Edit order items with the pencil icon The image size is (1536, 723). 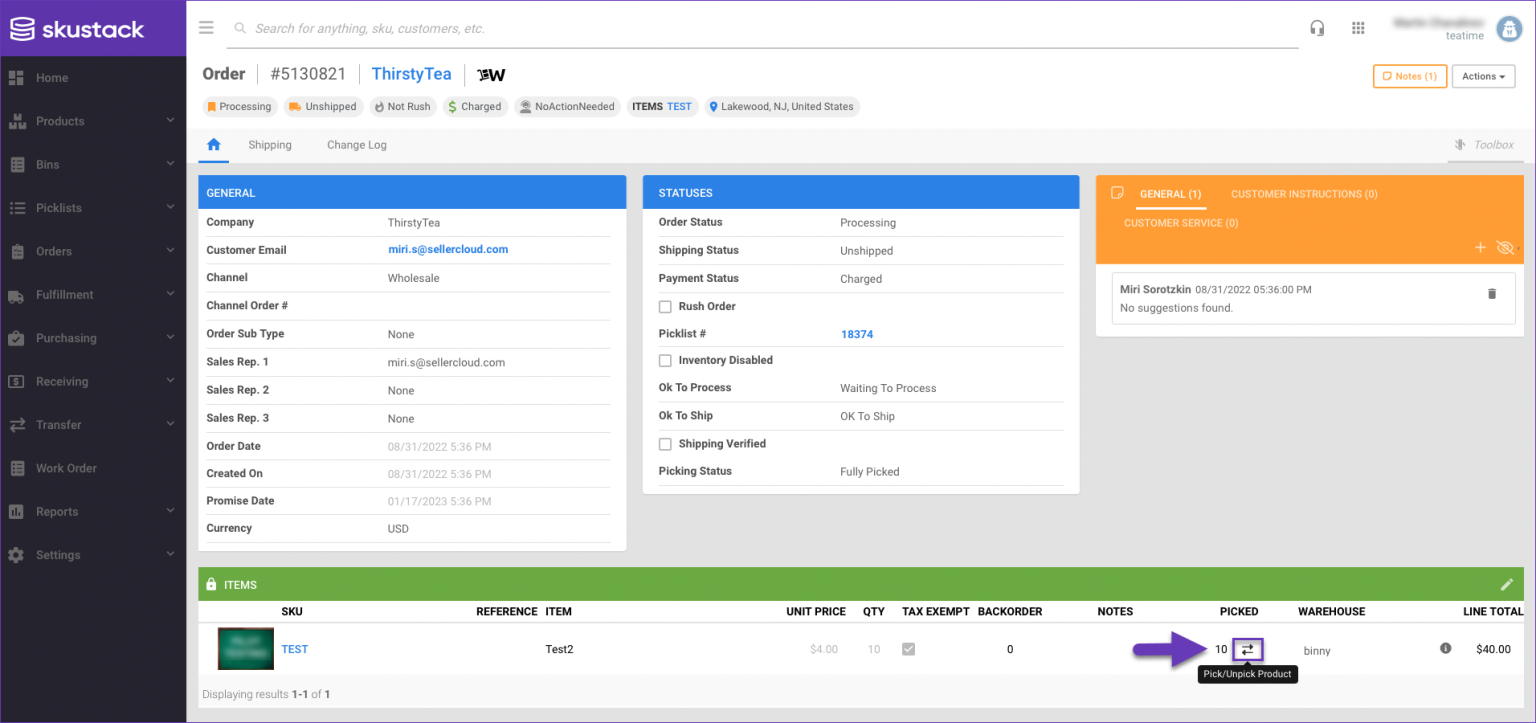tap(1507, 584)
